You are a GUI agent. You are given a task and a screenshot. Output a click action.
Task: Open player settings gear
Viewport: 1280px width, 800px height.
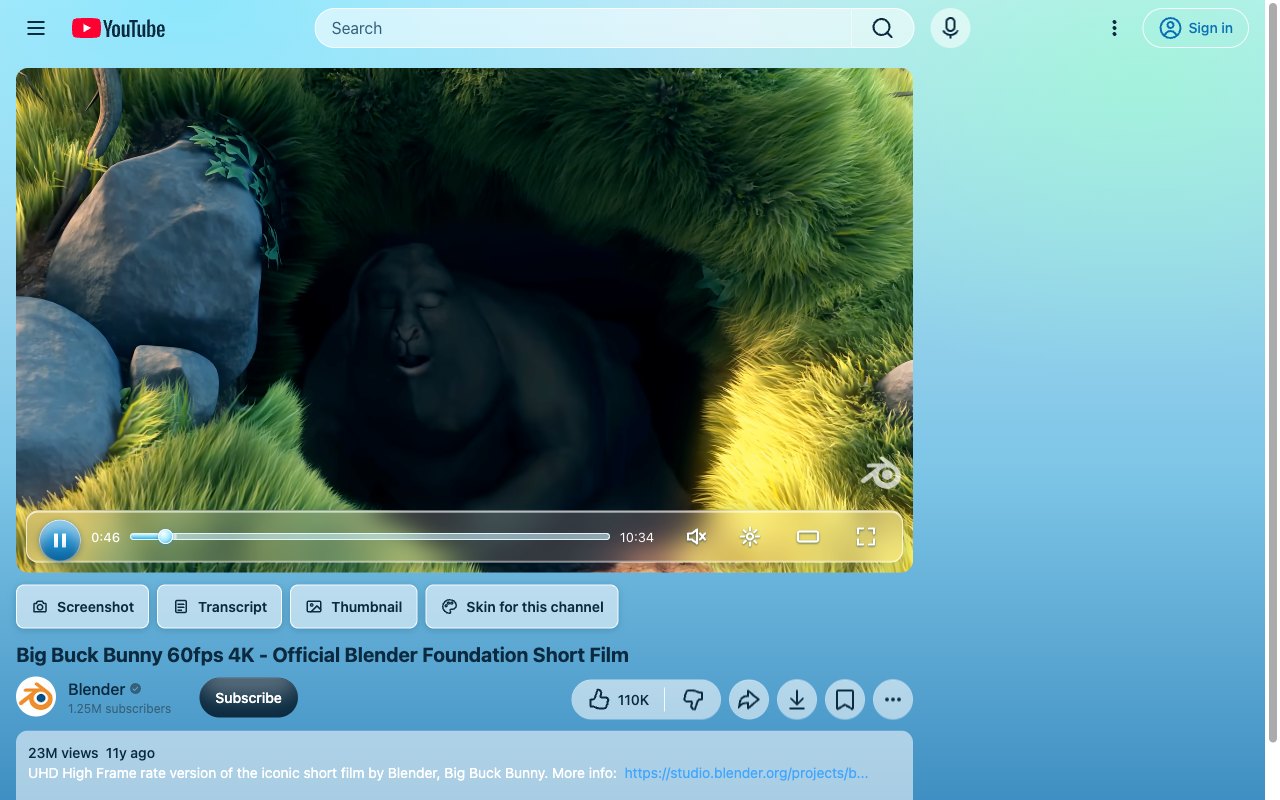click(x=750, y=537)
